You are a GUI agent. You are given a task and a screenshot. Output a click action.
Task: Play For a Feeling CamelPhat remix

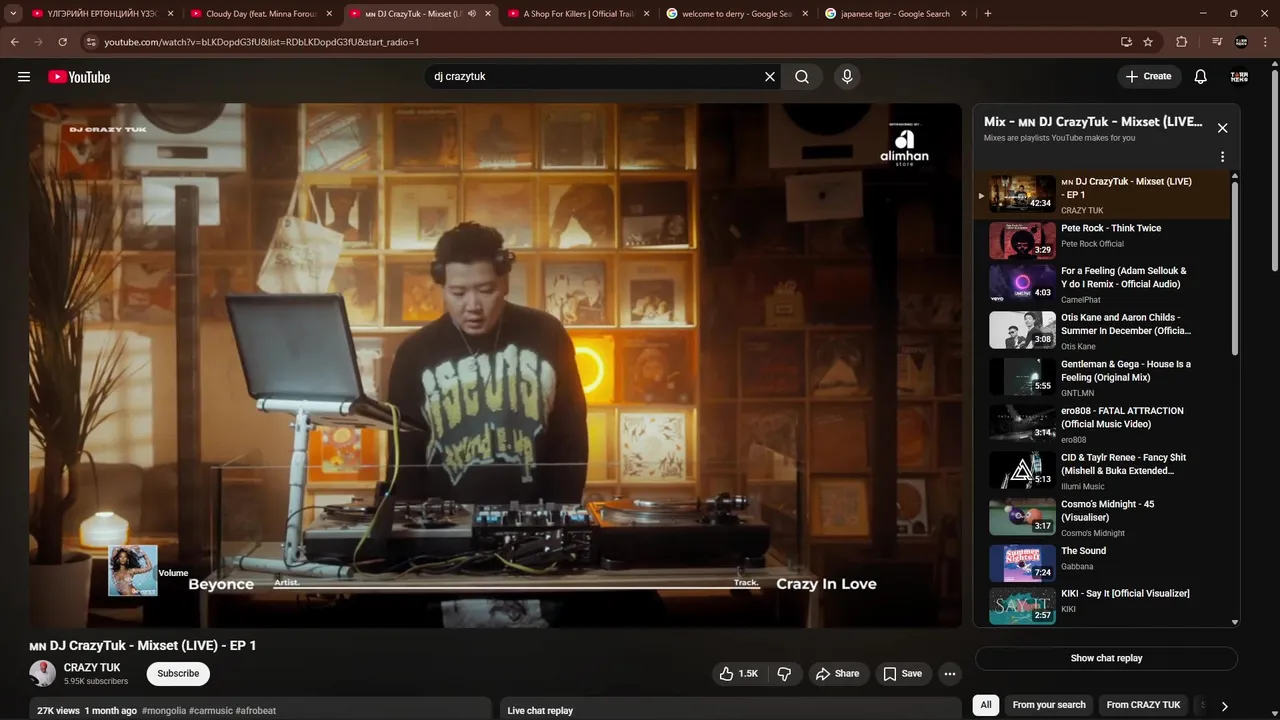click(x=1102, y=284)
